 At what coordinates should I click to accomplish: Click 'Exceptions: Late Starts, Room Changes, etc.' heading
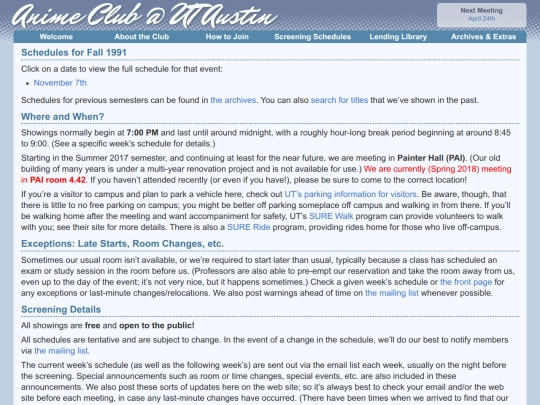pyautogui.click(x=122, y=244)
